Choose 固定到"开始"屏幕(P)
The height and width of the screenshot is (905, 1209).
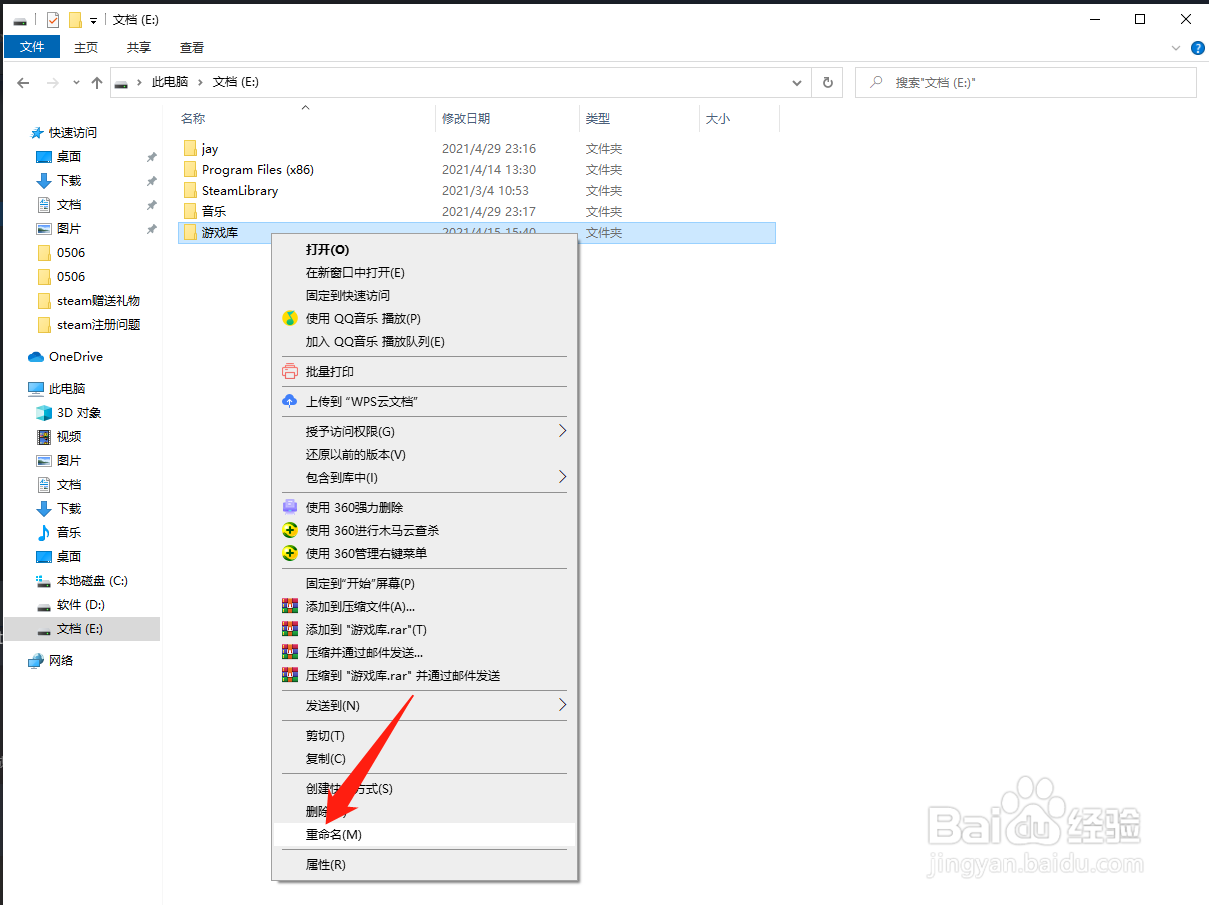tap(424, 583)
